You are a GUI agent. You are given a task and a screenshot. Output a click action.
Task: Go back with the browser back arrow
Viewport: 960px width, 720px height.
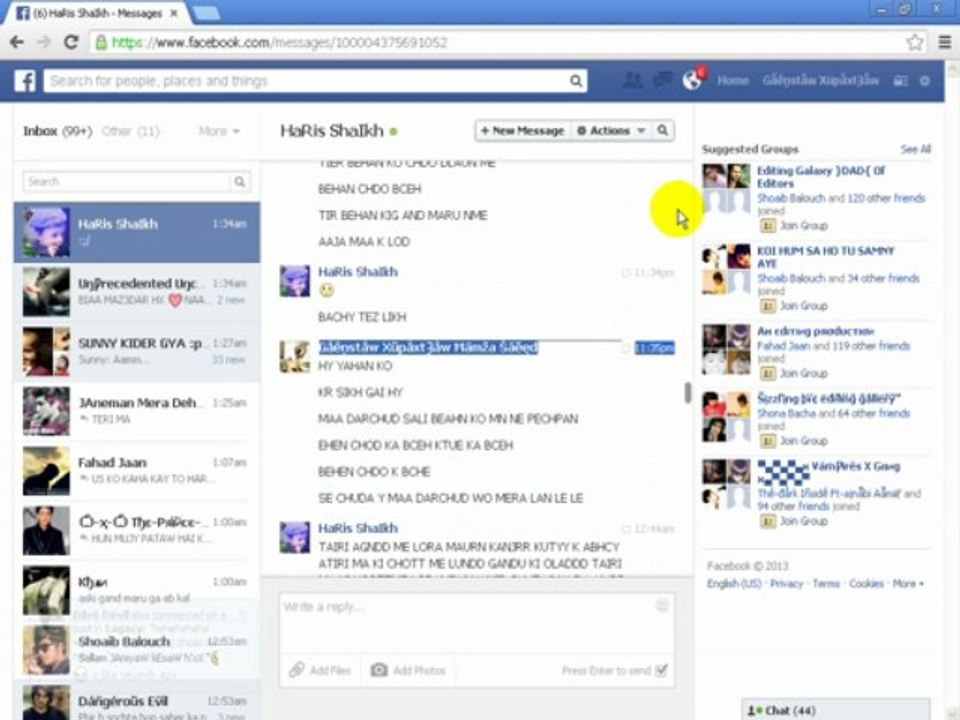pyautogui.click(x=17, y=42)
